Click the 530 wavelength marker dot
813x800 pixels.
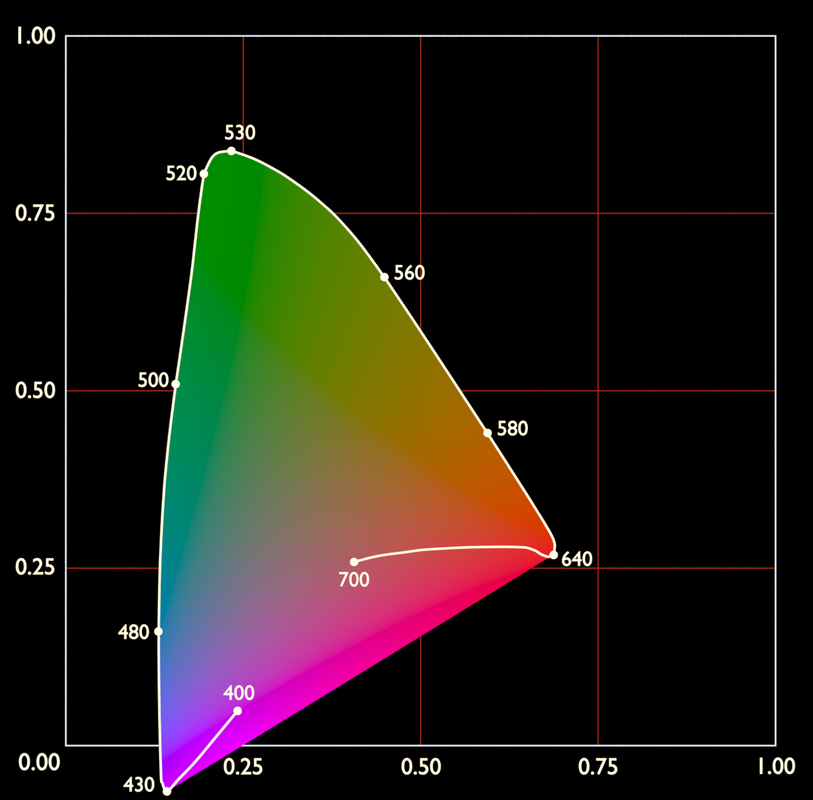tap(231, 151)
